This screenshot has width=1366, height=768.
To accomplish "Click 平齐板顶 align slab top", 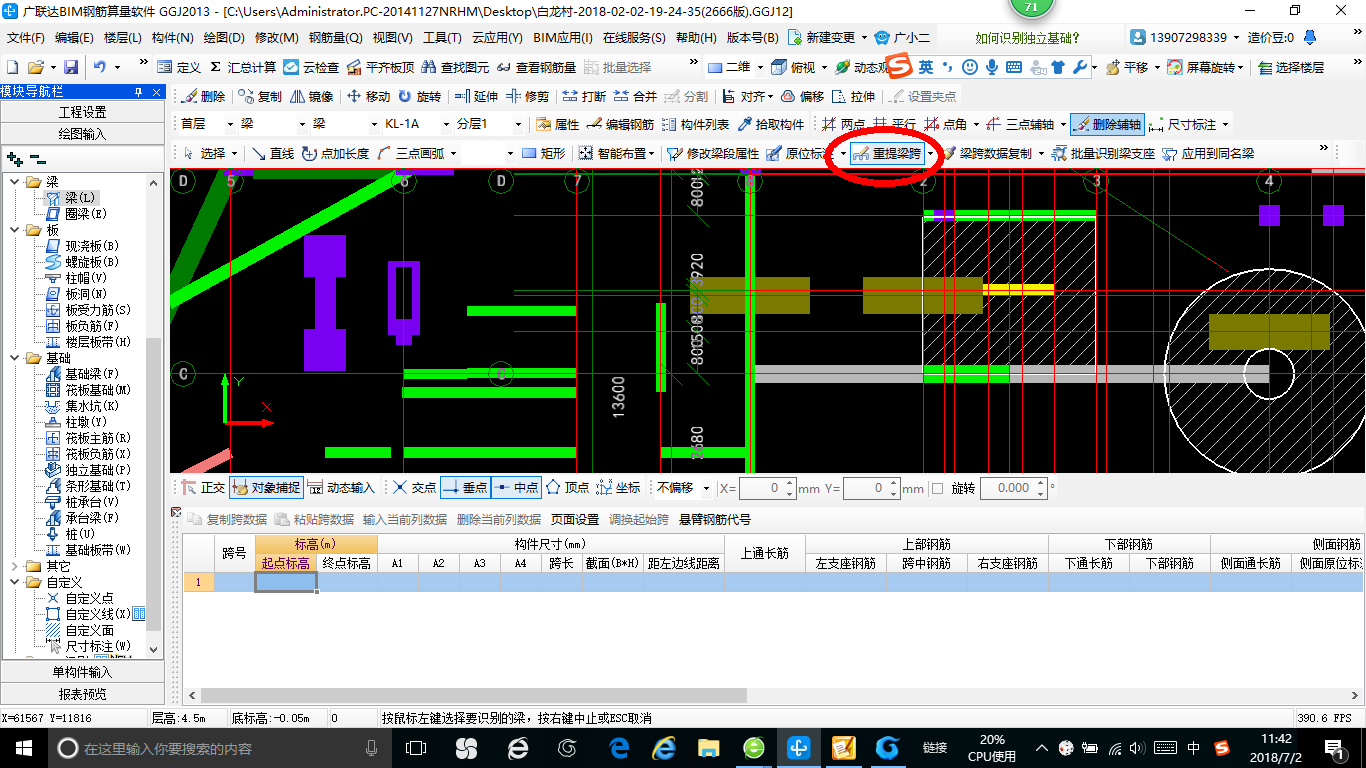I will 380,67.
